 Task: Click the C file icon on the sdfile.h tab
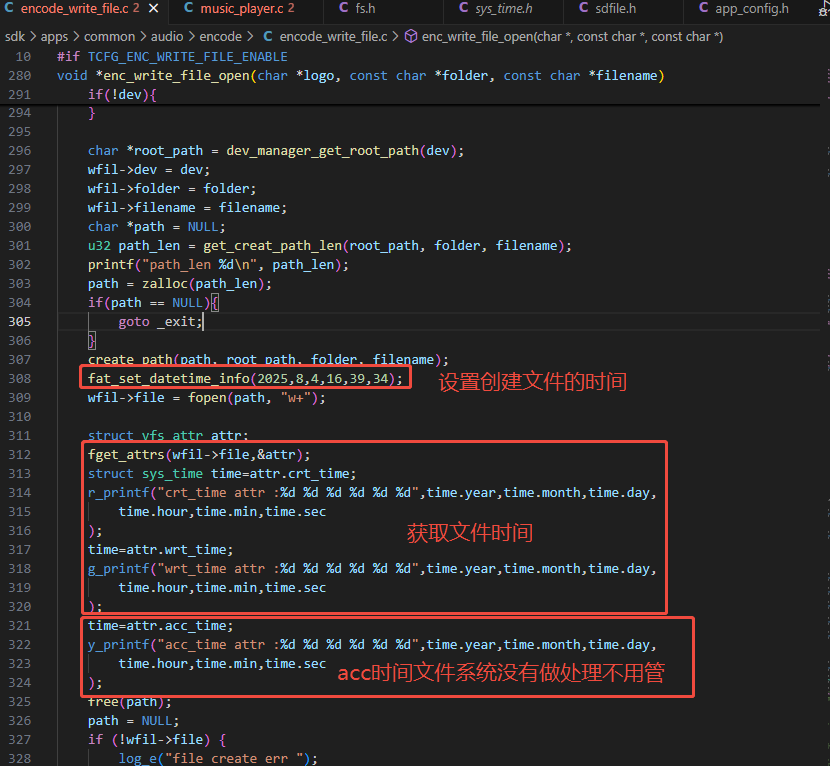(584, 8)
